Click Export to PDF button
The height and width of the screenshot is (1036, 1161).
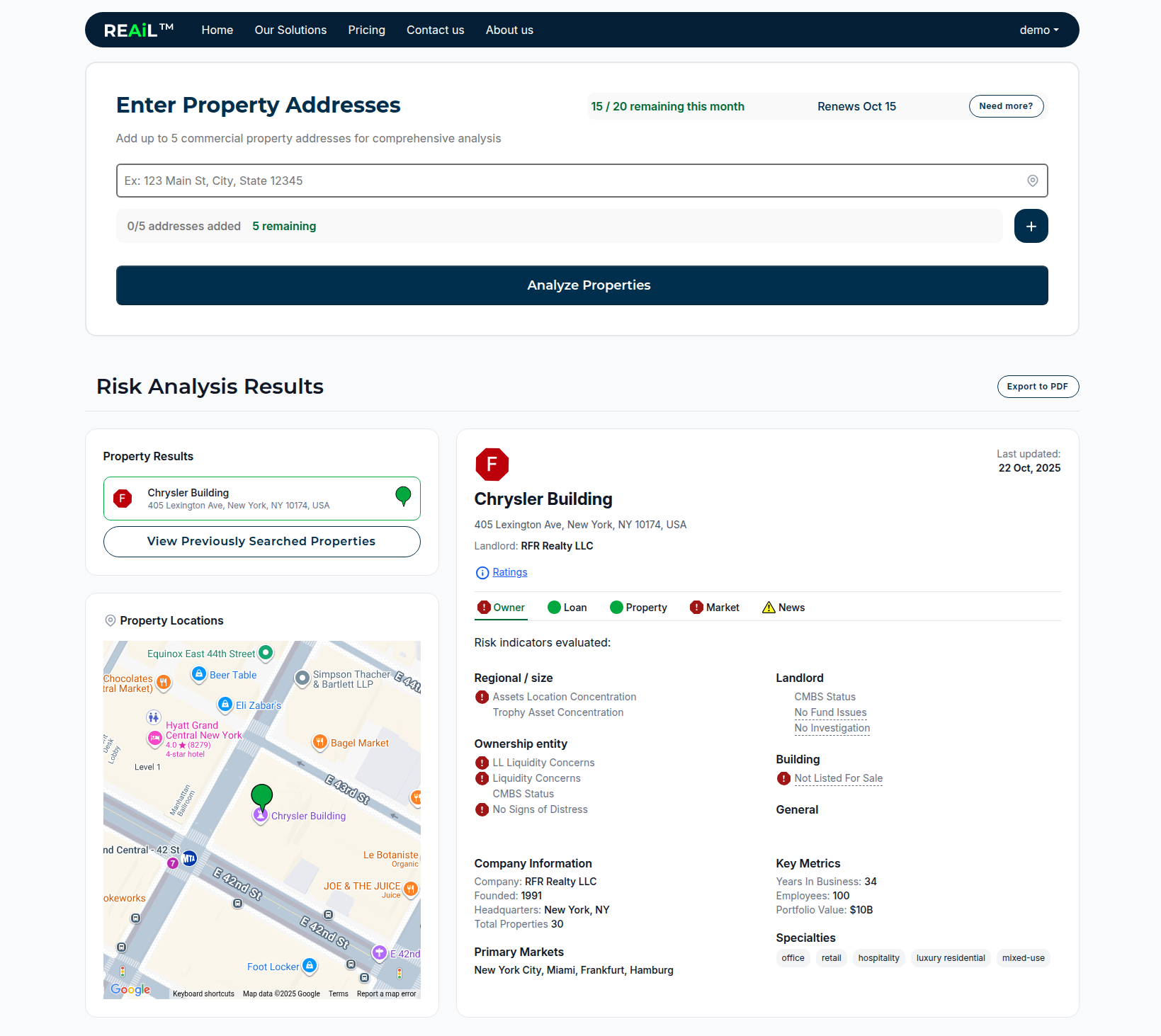coord(1037,387)
